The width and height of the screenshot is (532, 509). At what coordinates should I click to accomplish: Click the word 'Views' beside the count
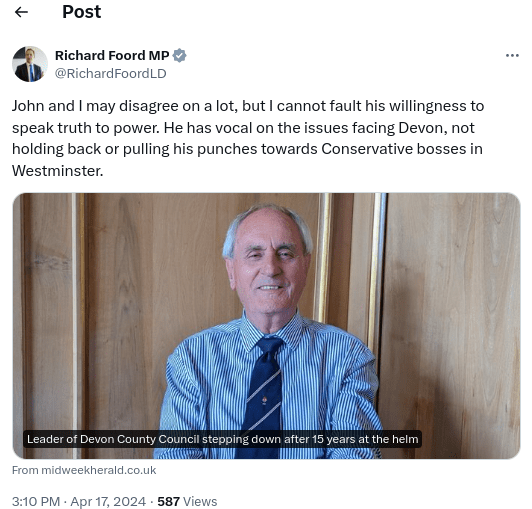point(200,502)
